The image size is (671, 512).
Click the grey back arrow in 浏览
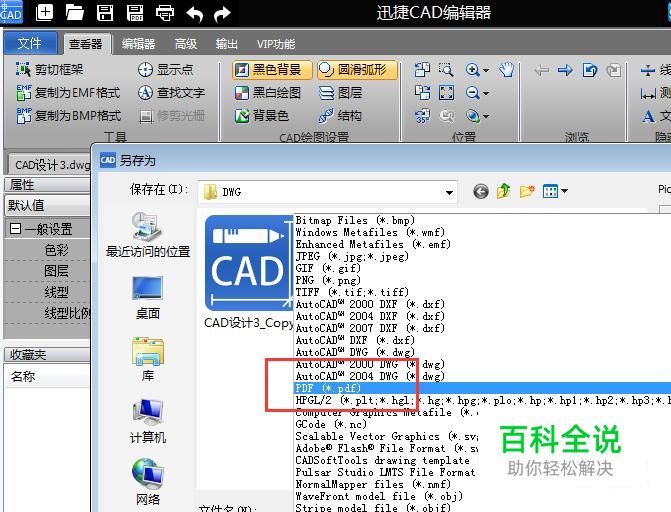coord(542,70)
